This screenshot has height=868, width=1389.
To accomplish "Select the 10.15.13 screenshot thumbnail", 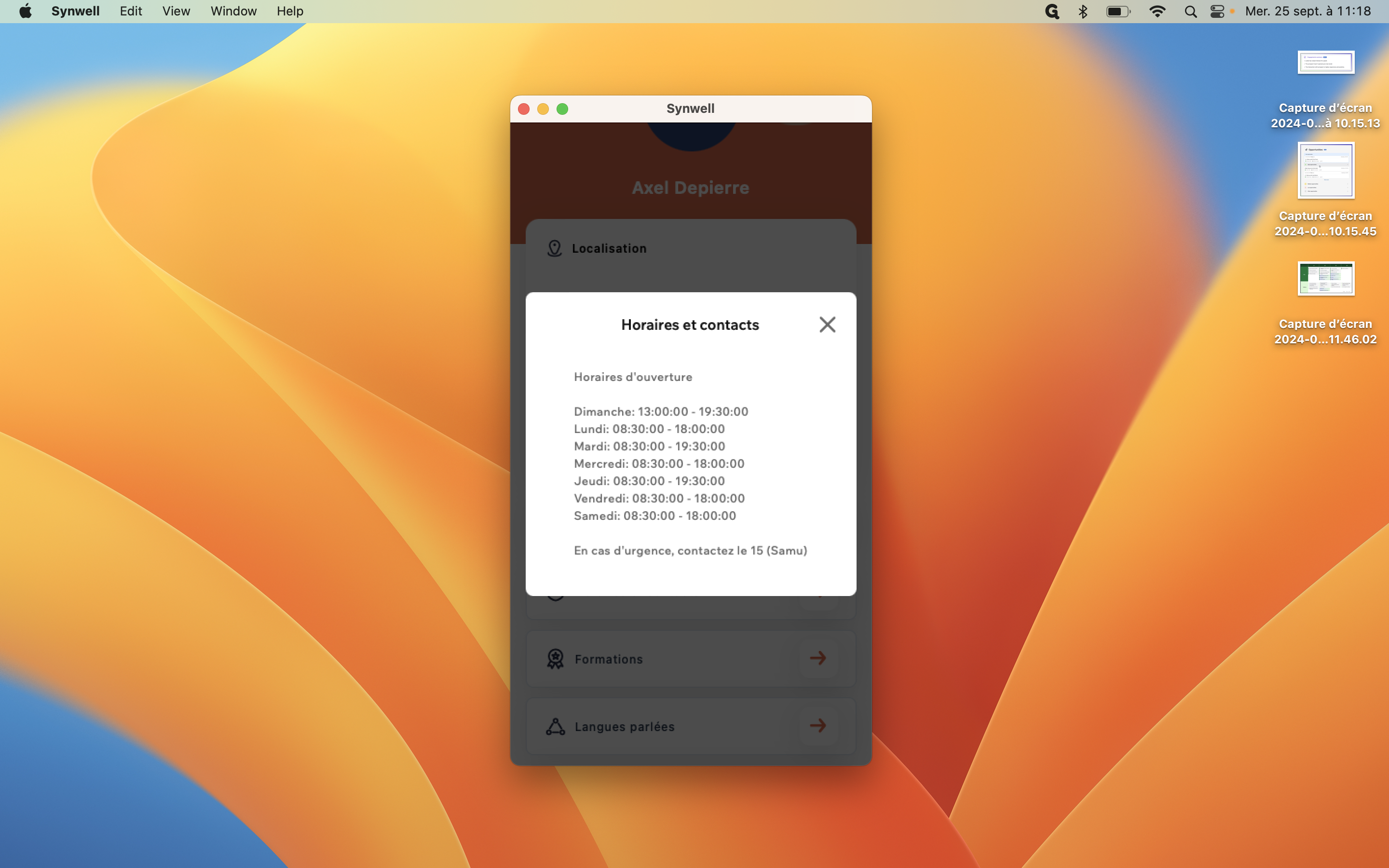I will [x=1326, y=62].
